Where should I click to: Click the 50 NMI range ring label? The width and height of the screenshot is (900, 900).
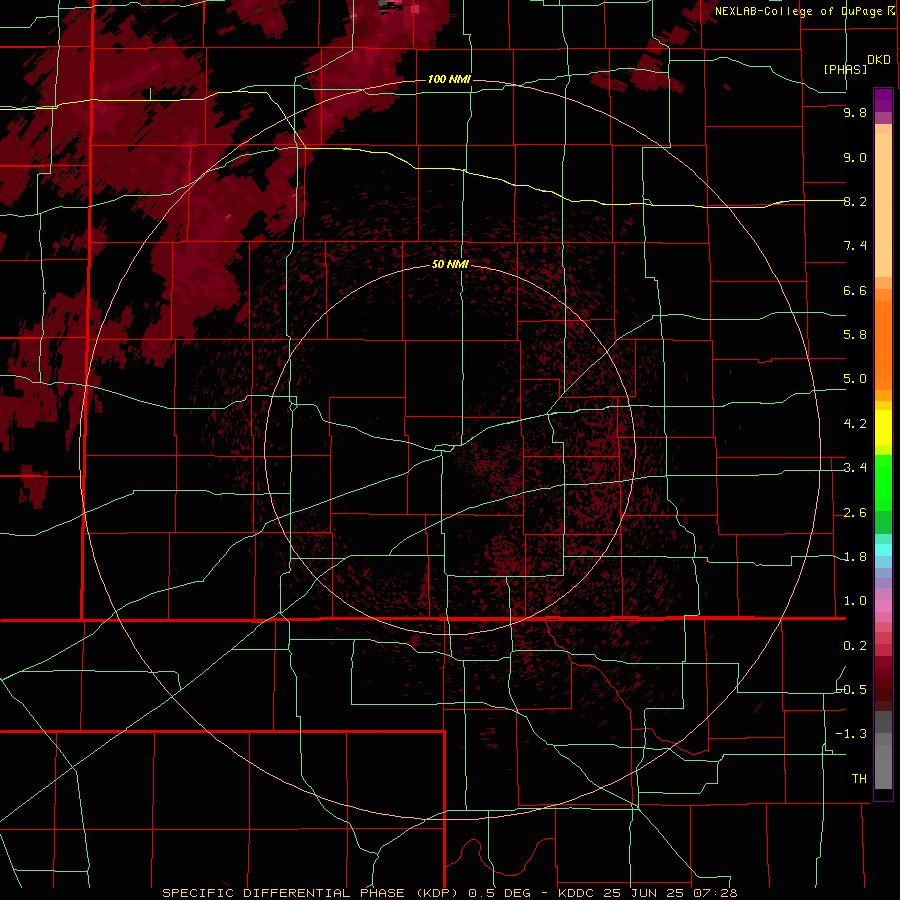click(451, 264)
